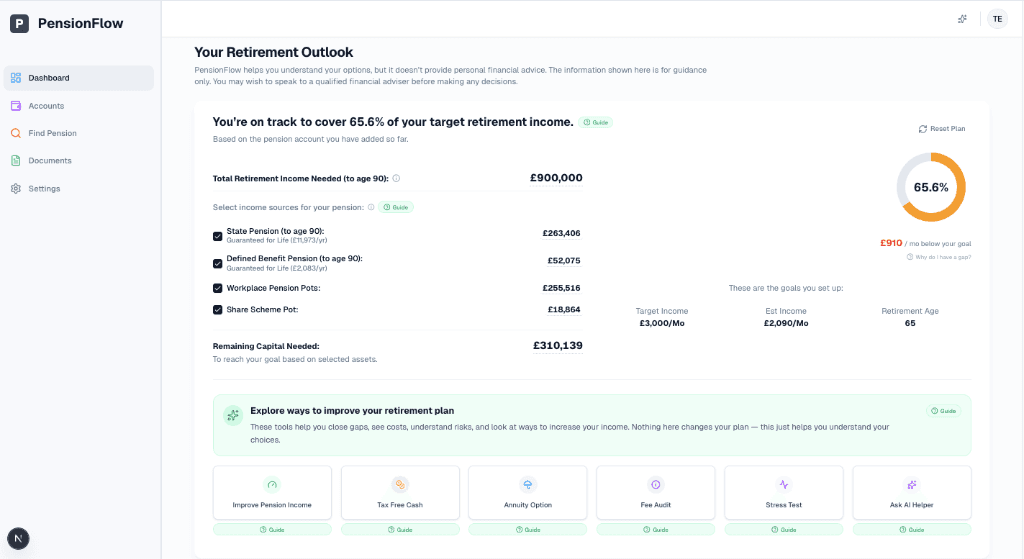Open Guide under Annuity Option
Viewport: 1024px width, 559px height.
(528, 530)
